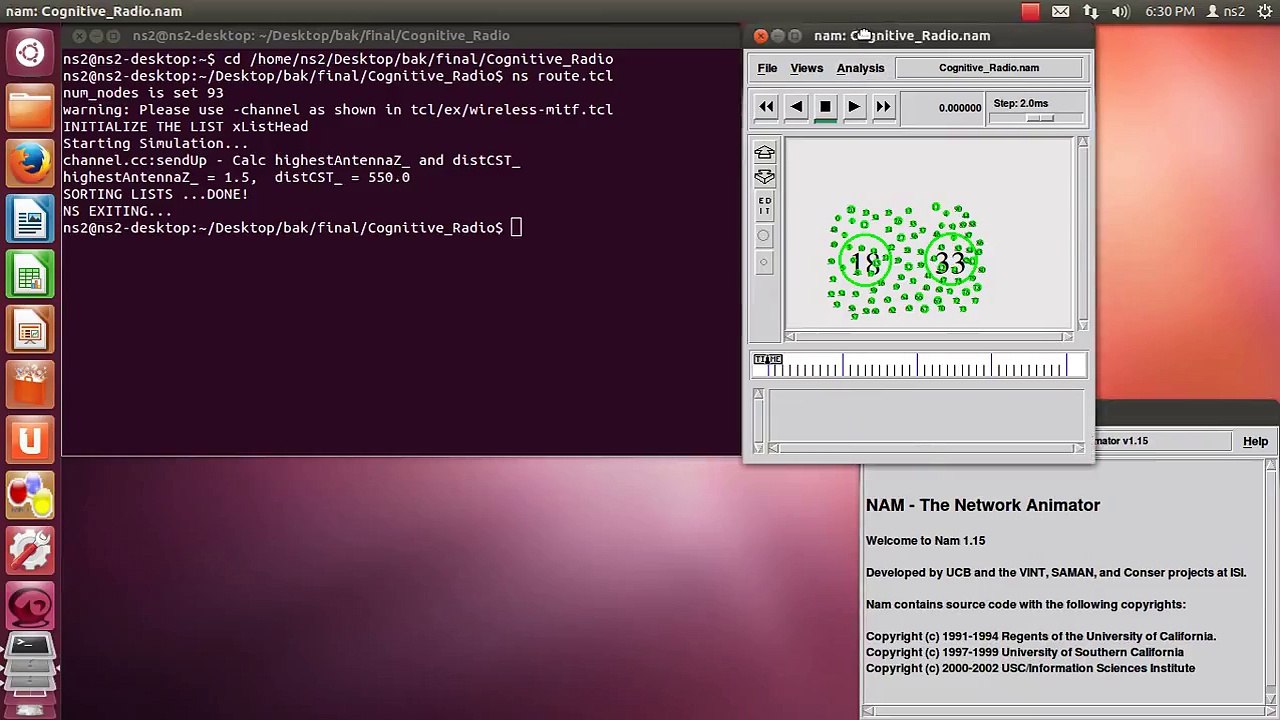Click the canvas horizontal scrollbar in NAM
The width and height of the screenshot is (1280, 720).
929,337
